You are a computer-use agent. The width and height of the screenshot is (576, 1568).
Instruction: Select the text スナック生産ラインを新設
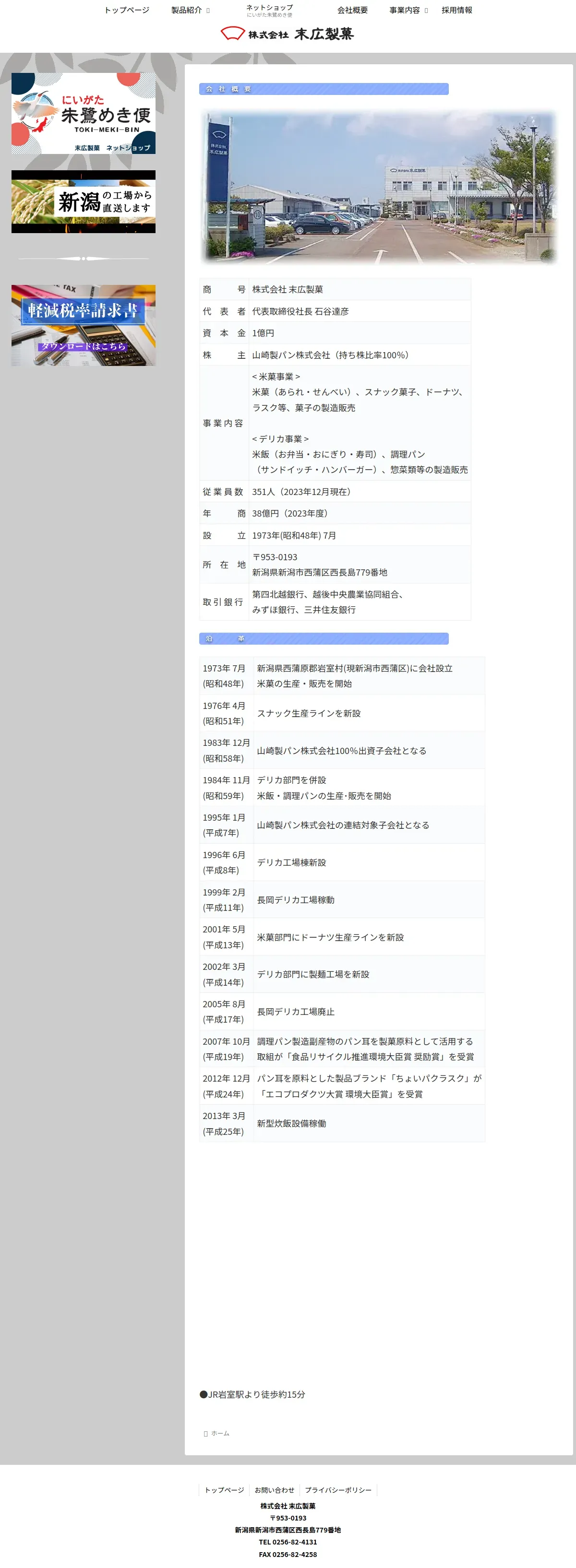(x=309, y=713)
